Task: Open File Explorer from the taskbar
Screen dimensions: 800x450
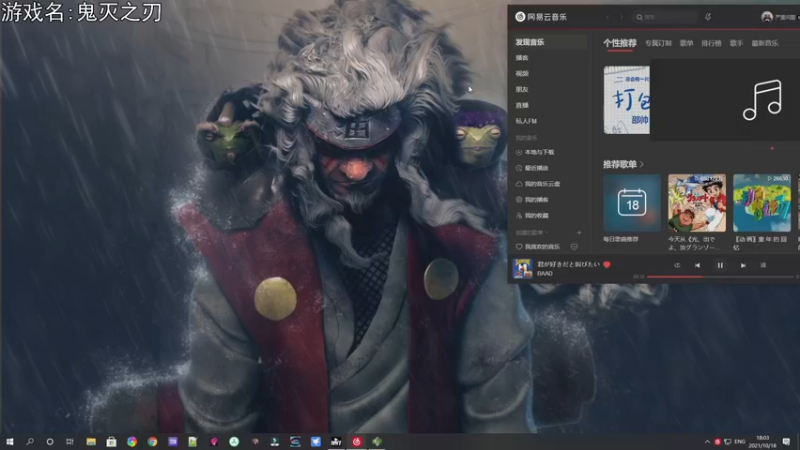Action: click(x=91, y=441)
